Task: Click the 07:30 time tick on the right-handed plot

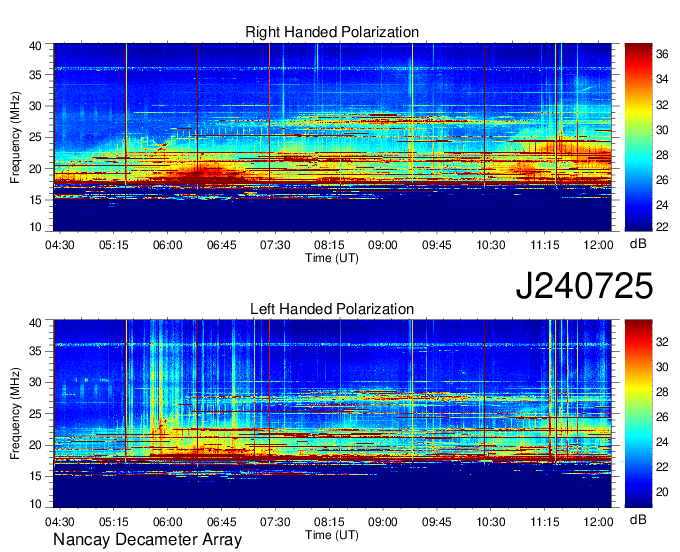Action: coord(275,245)
